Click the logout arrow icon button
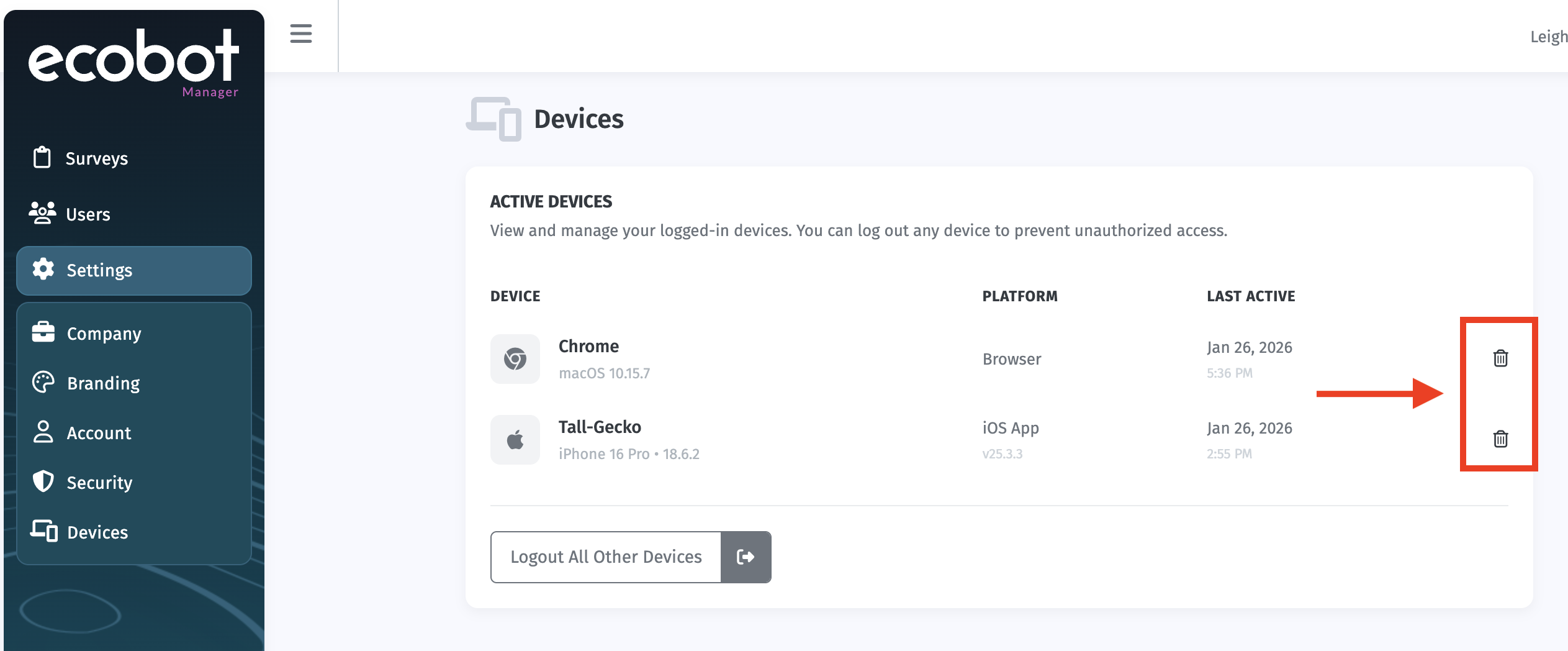1568x651 pixels. pos(746,557)
